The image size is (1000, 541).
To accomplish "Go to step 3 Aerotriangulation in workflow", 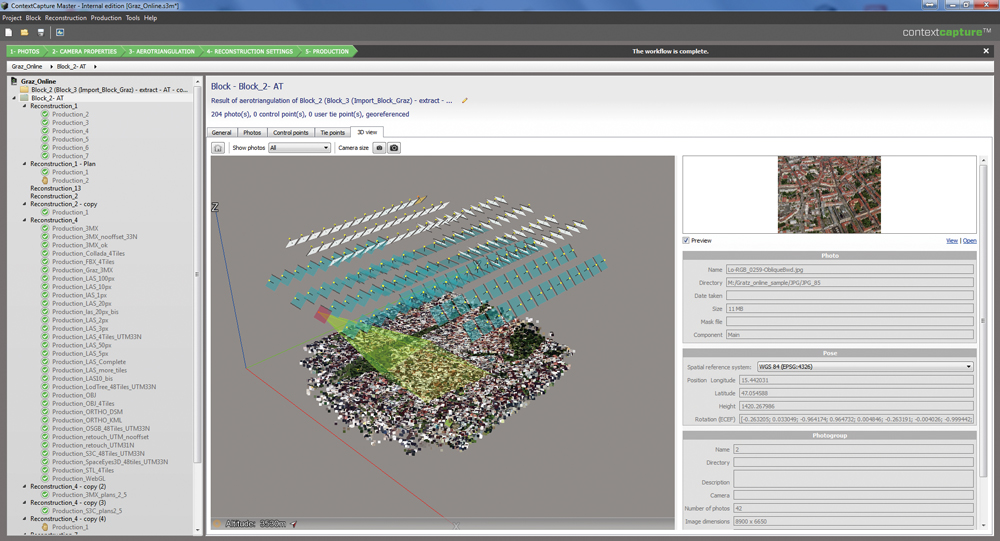I will click(163, 51).
